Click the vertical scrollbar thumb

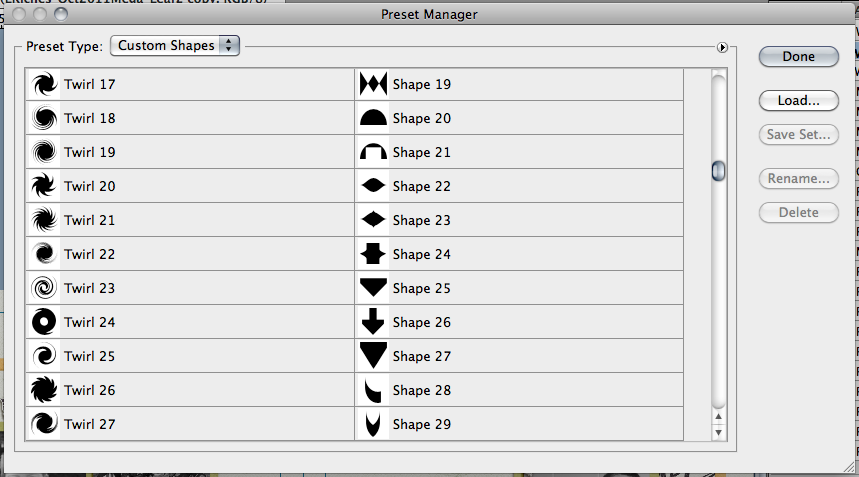tap(718, 171)
